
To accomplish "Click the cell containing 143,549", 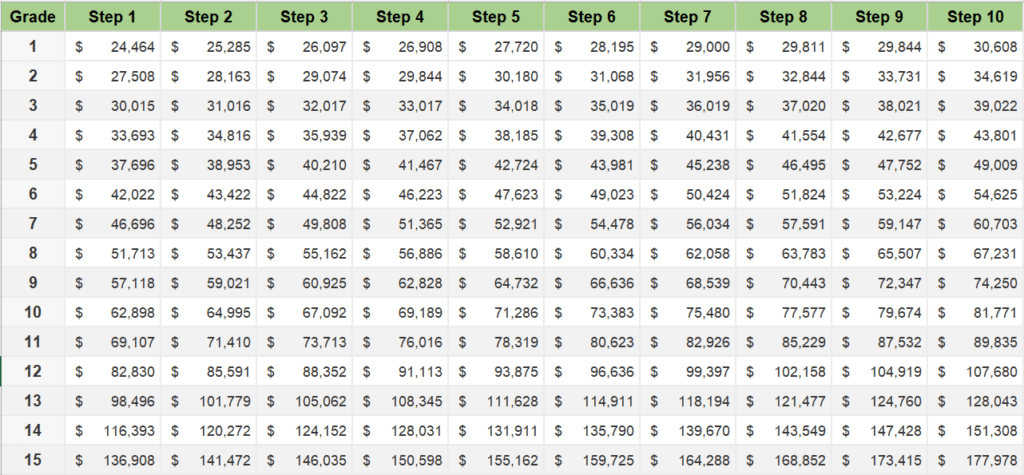I will coord(784,430).
